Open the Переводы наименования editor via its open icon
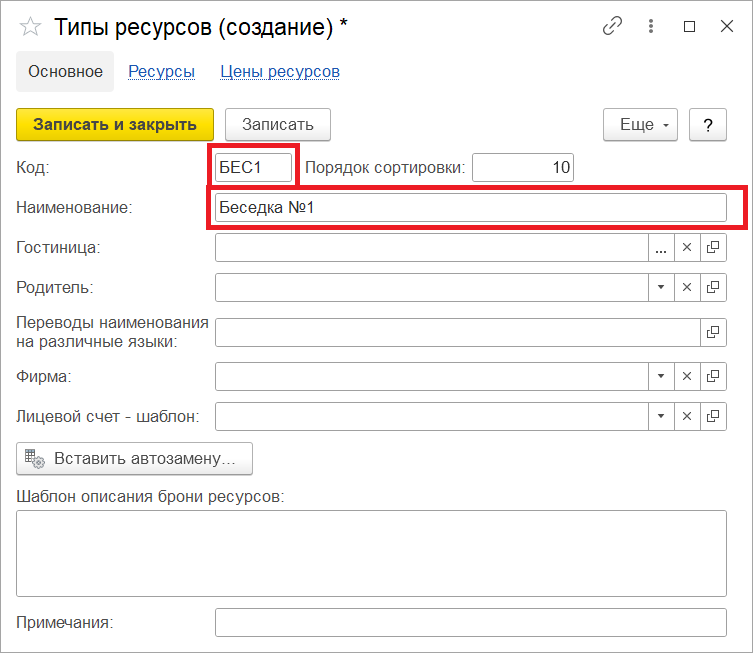Viewport: 753px width, 653px height. click(713, 332)
